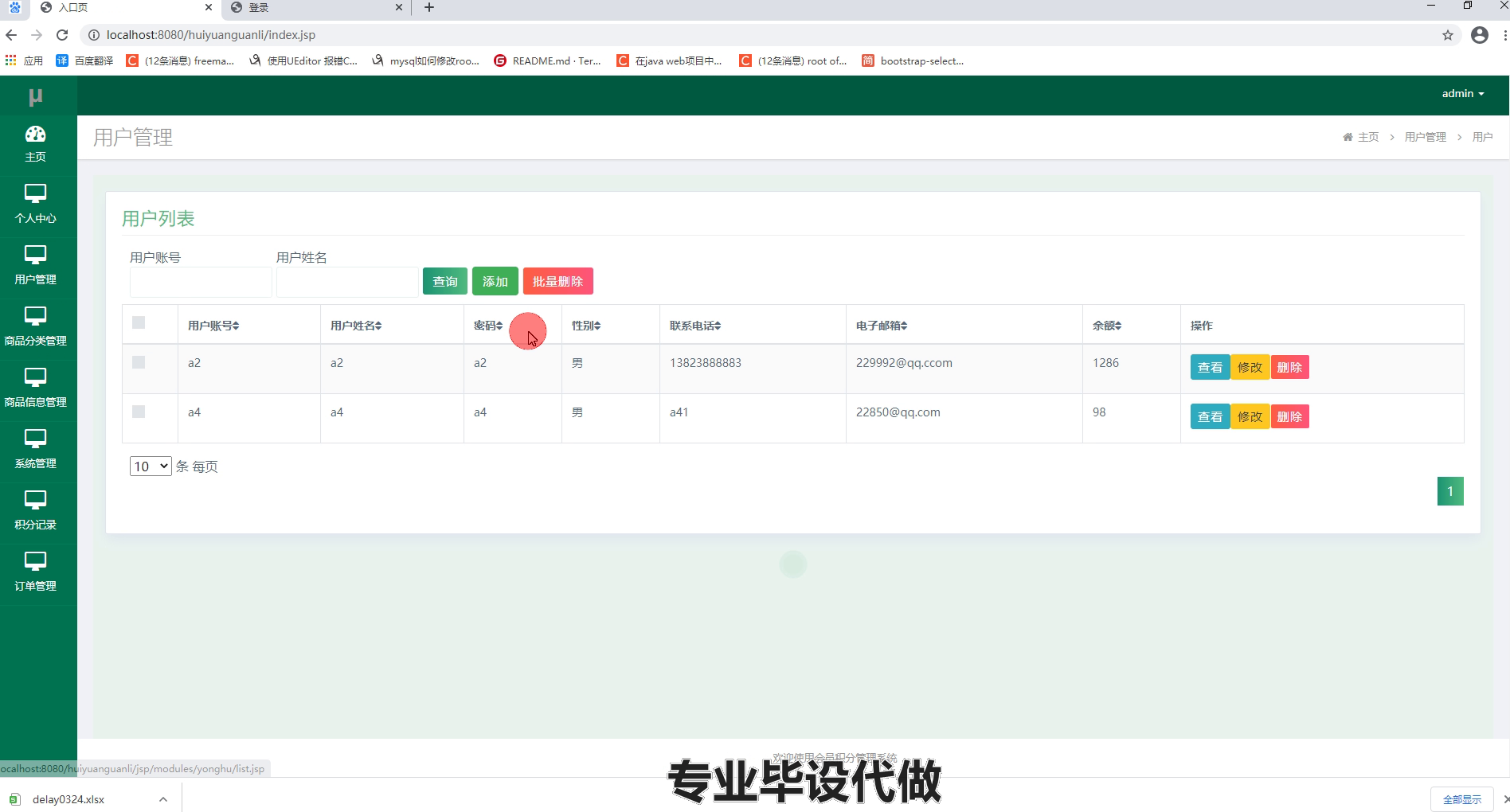1510x812 pixels.
Task: Click the home icon in breadcrumb
Action: (x=1348, y=137)
